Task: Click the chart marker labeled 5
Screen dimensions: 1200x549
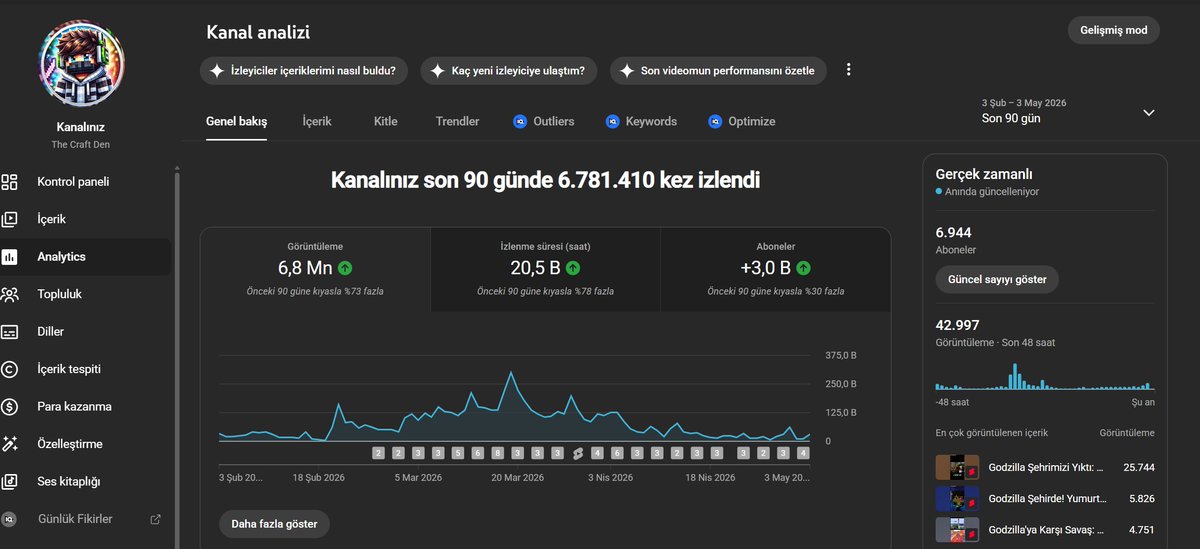Action: tap(458, 453)
